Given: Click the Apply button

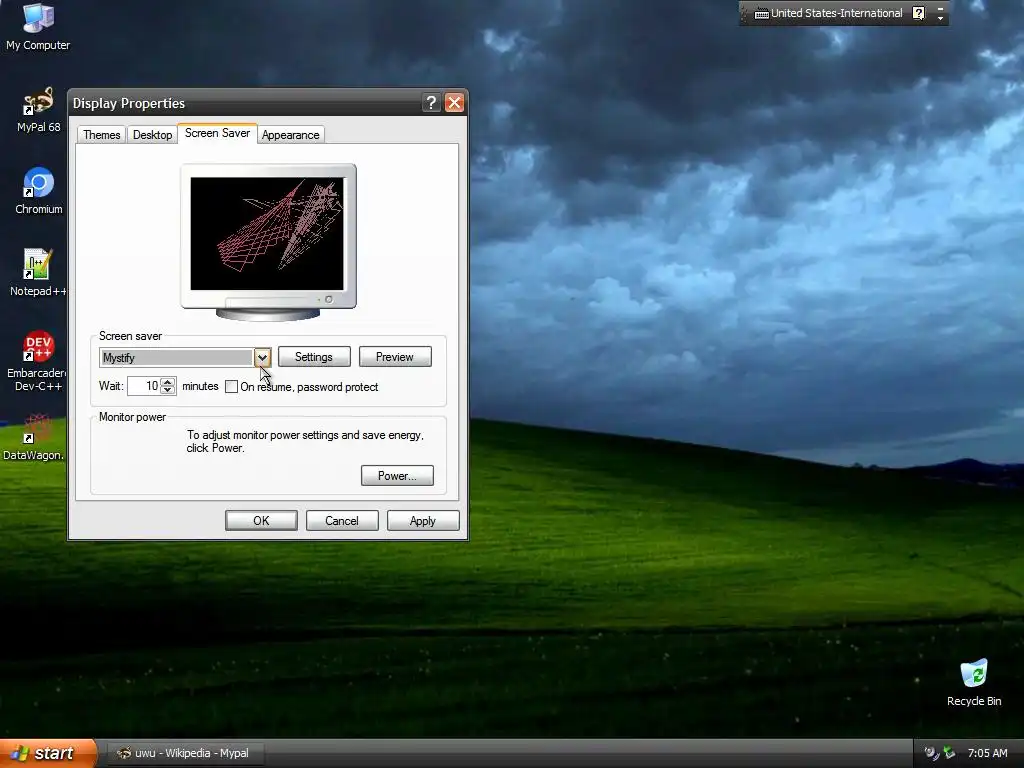Looking at the screenshot, I should [x=423, y=520].
